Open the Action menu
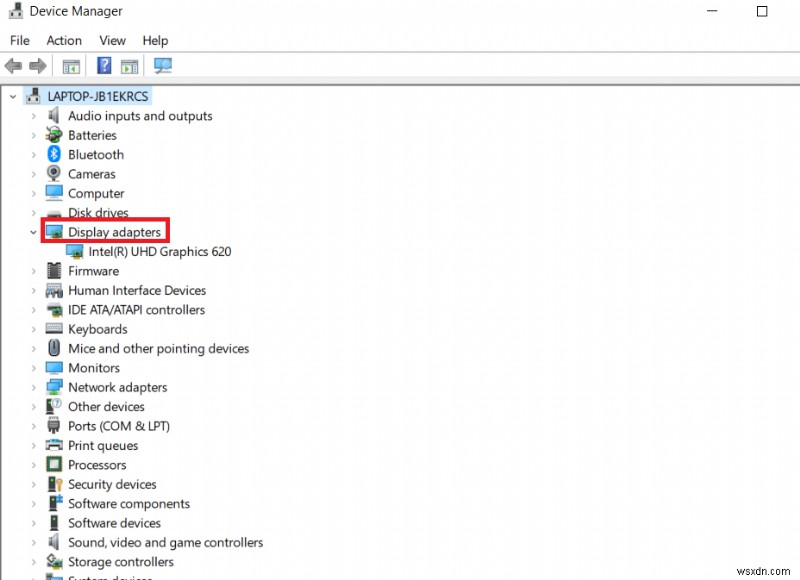Image resolution: width=800 pixels, height=580 pixels. pos(64,40)
